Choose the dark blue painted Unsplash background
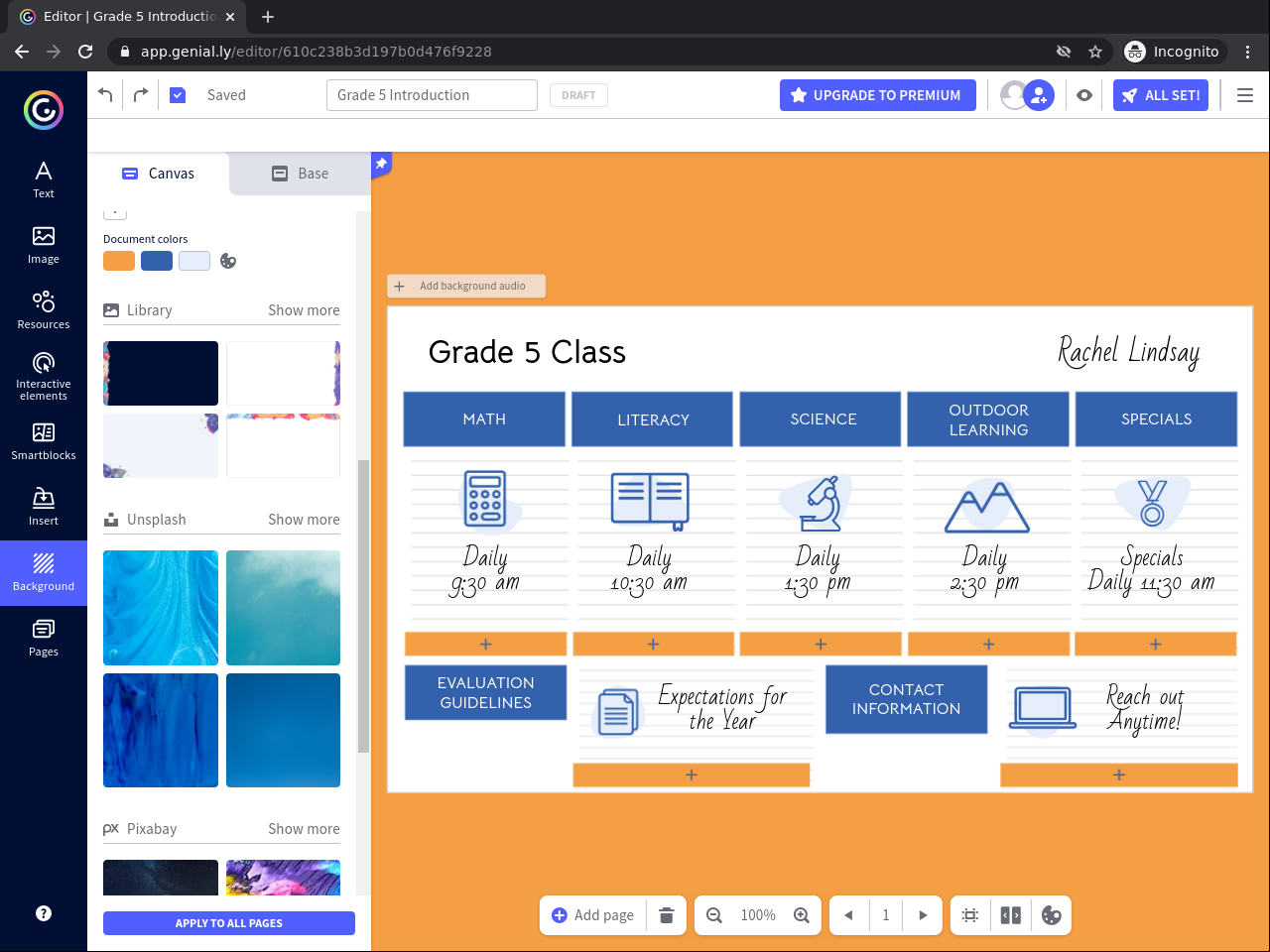 [x=161, y=731]
